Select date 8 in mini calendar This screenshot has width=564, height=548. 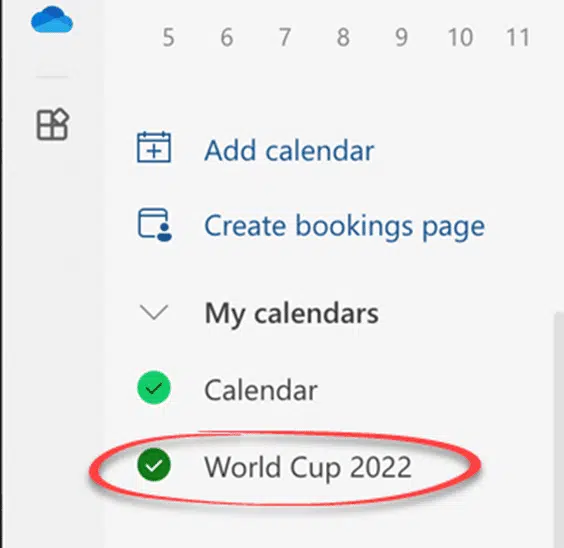click(344, 37)
